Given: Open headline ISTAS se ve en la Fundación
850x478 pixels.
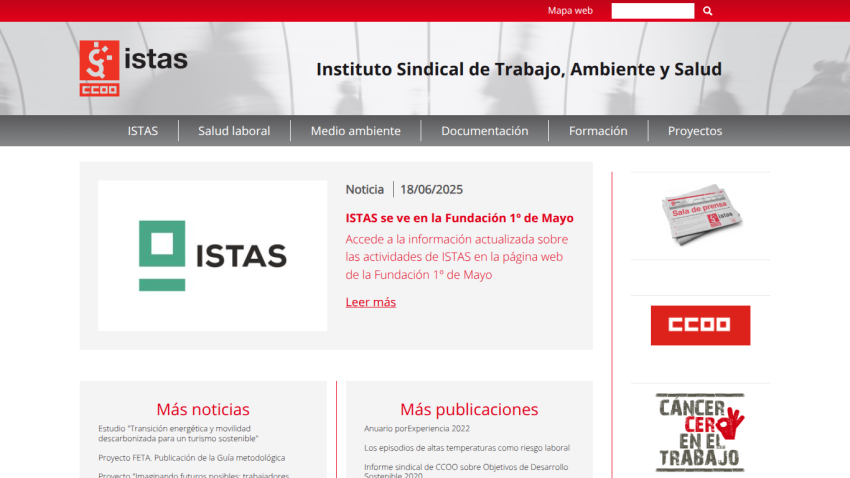Looking at the screenshot, I should pos(460,218).
